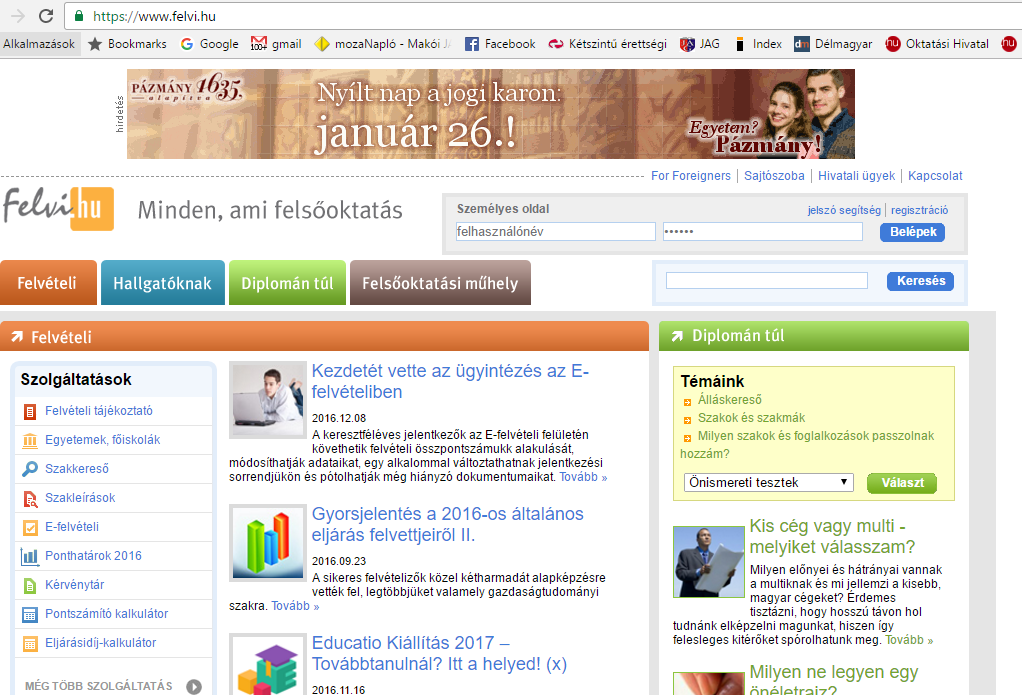1022x695 pixels.
Task: Click the Belépek login button
Action: click(x=912, y=232)
